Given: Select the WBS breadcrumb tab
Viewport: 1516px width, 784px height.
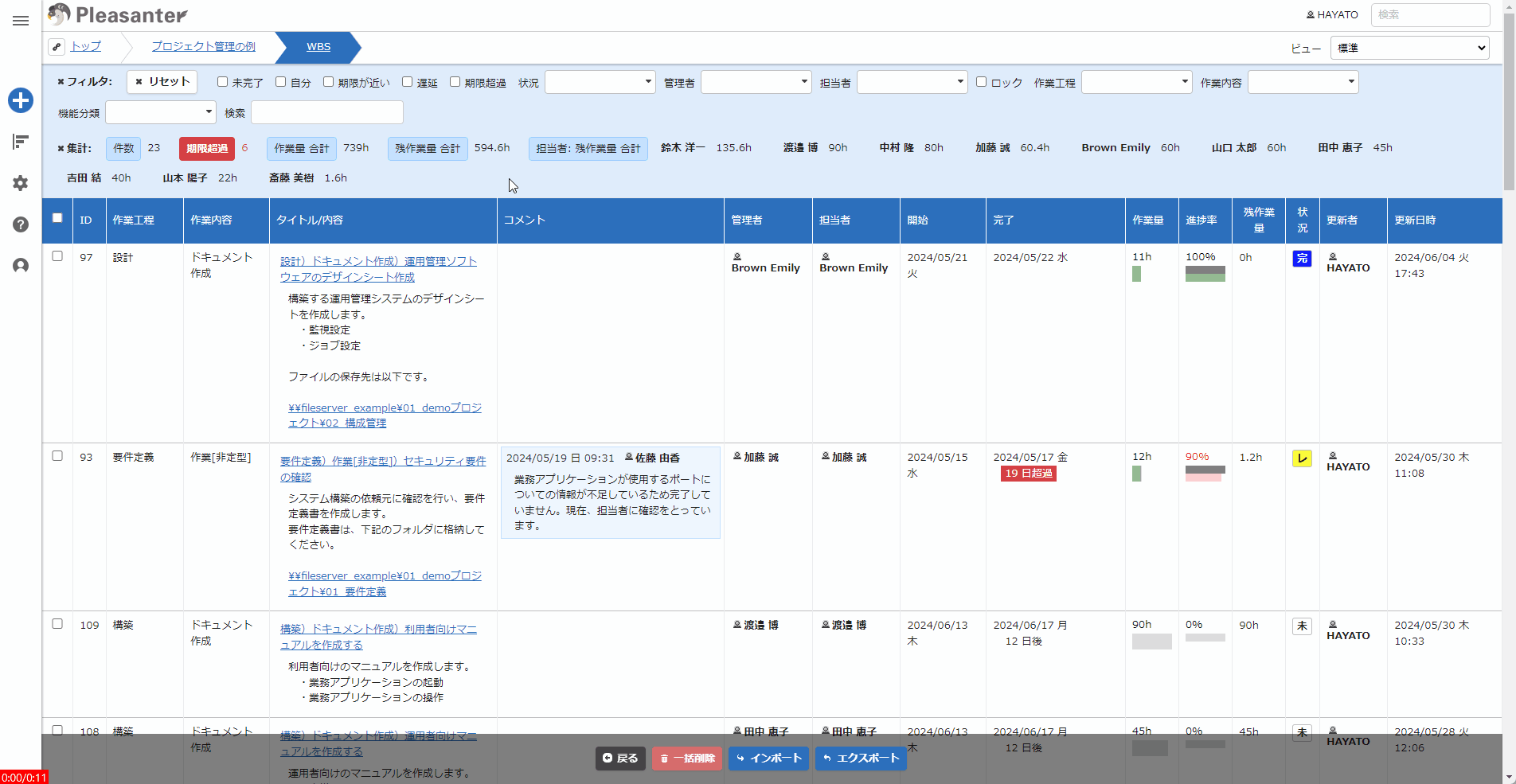Looking at the screenshot, I should 318,47.
